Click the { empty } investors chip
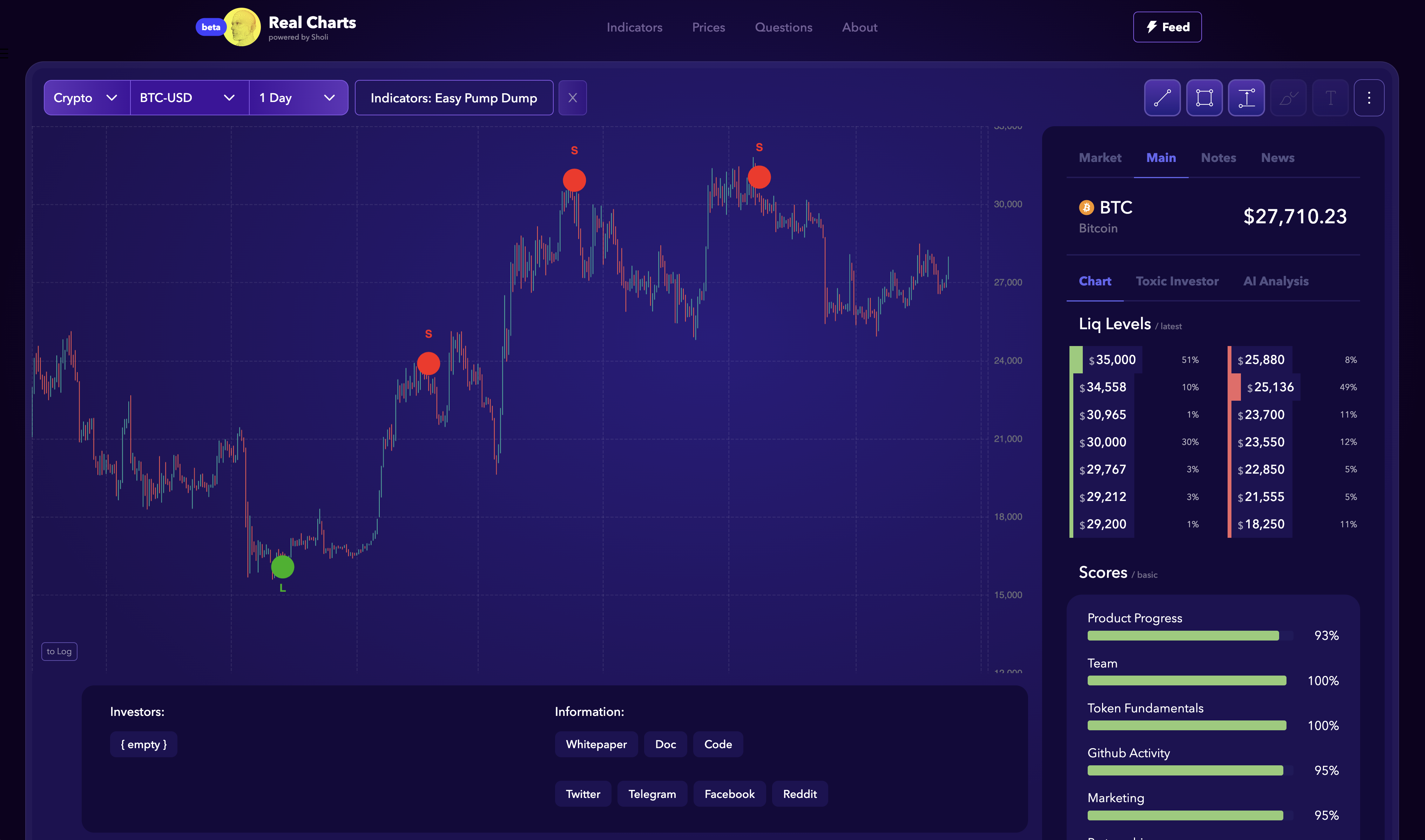The height and width of the screenshot is (840, 1425). [143, 744]
